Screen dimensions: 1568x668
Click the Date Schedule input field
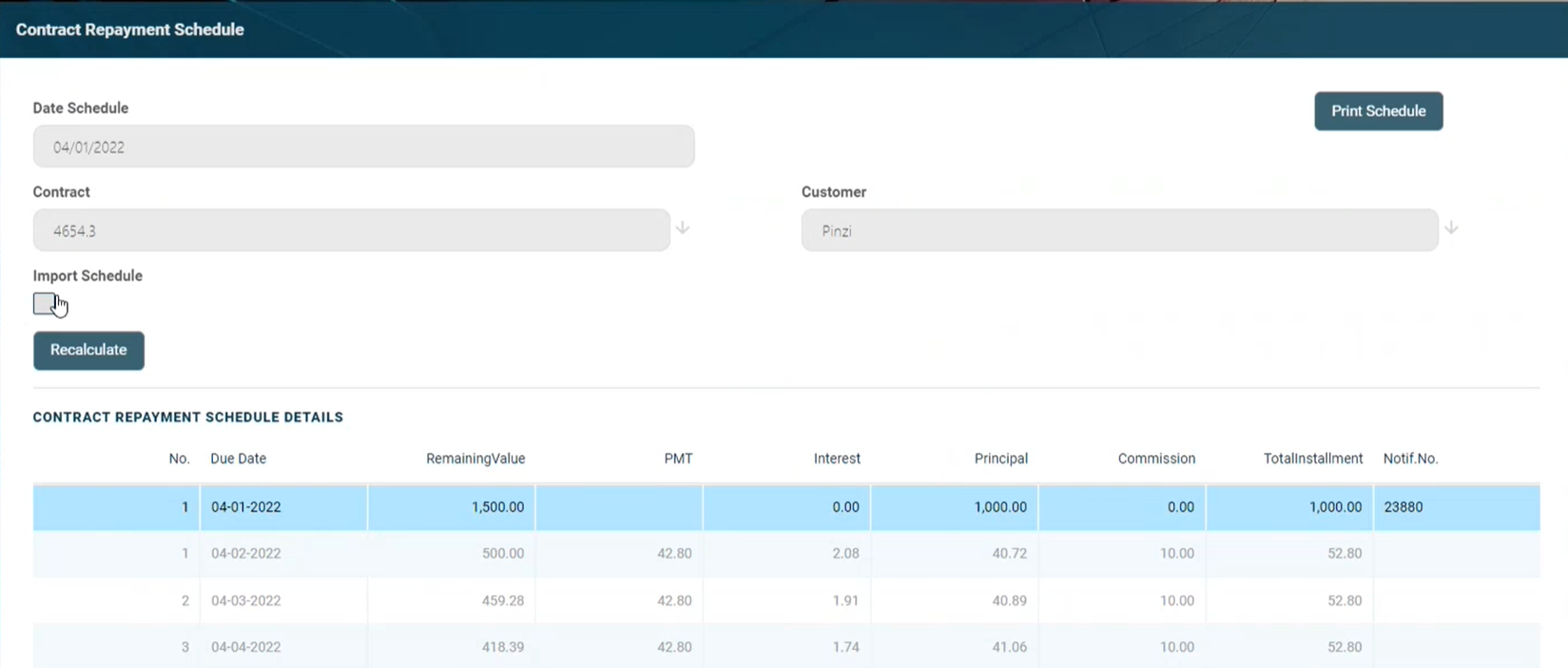[363, 147]
